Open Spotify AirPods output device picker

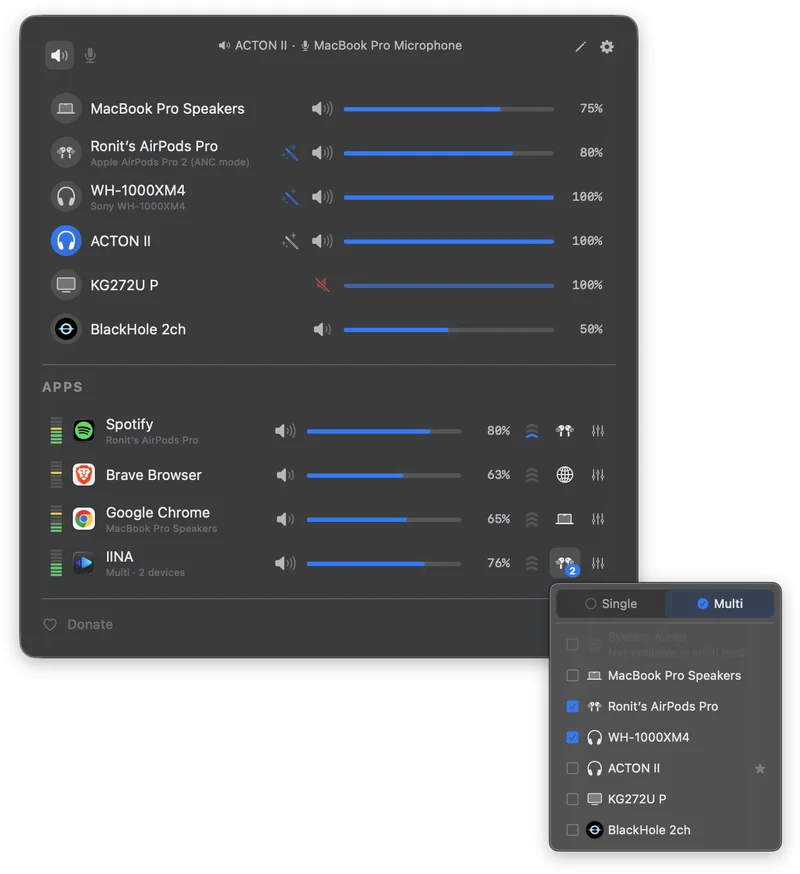click(x=565, y=430)
